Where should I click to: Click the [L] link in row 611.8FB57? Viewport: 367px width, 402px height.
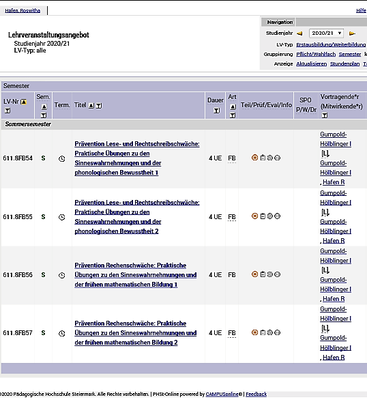pyautogui.click(x=325, y=328)
